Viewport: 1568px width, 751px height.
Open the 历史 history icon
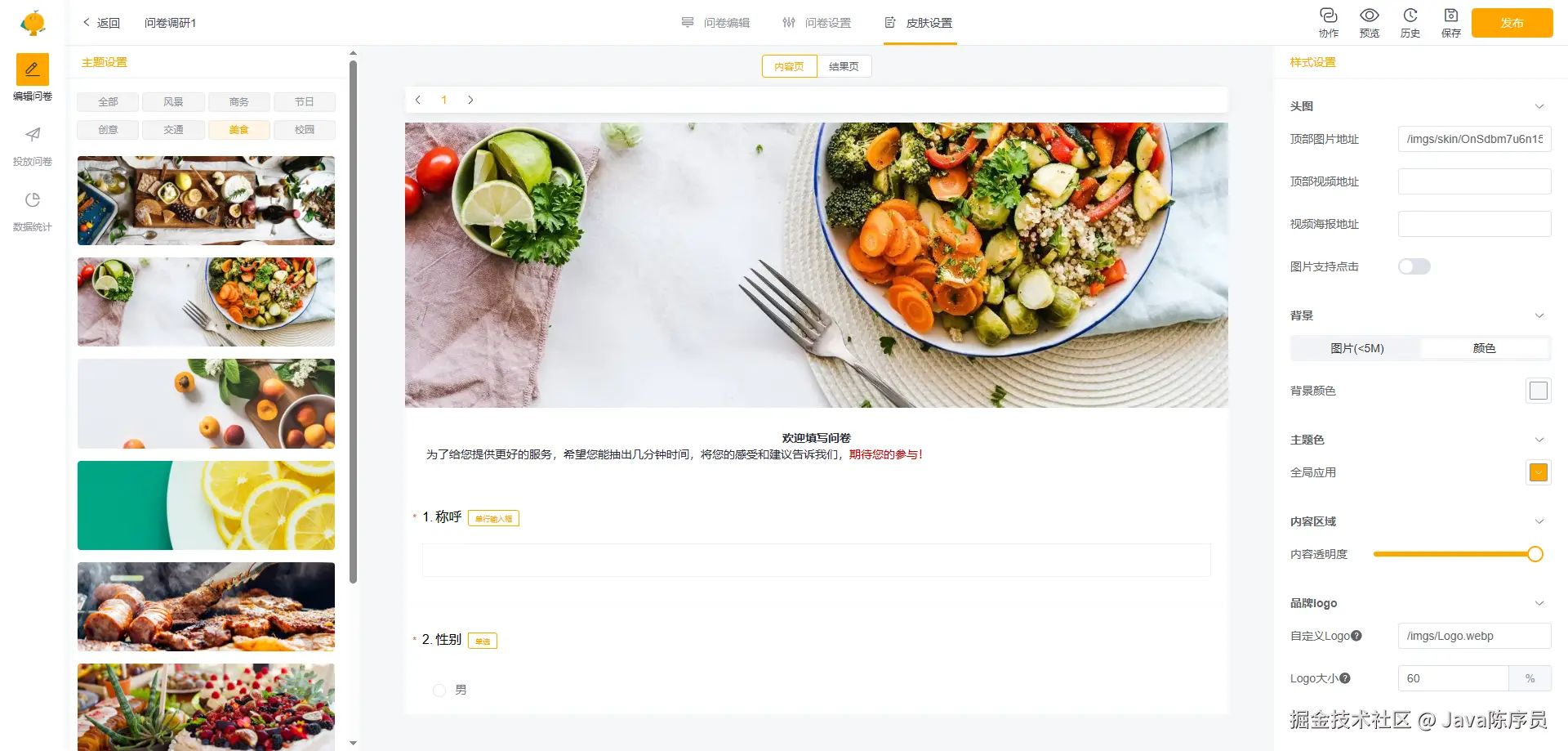pos(1410,16)
